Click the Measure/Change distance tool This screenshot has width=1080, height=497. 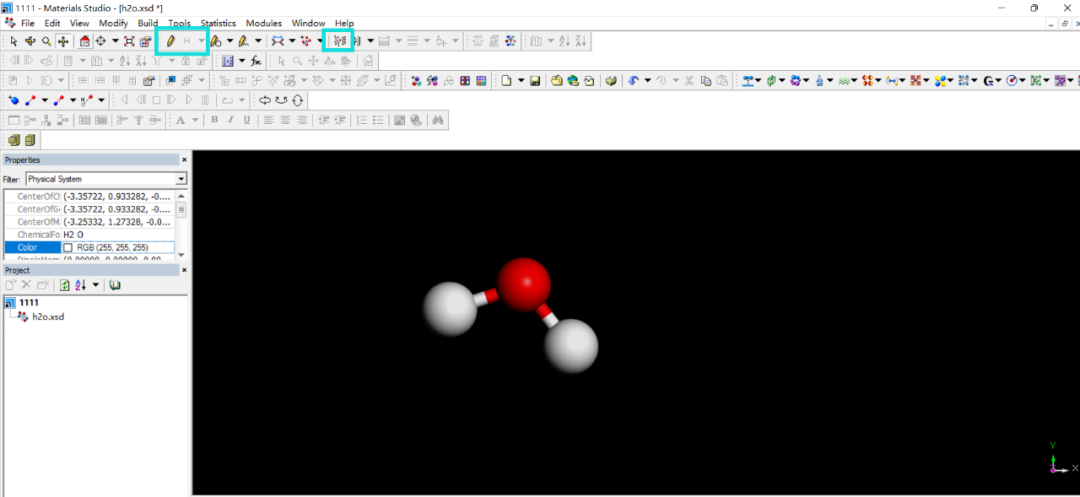point(278,41)
